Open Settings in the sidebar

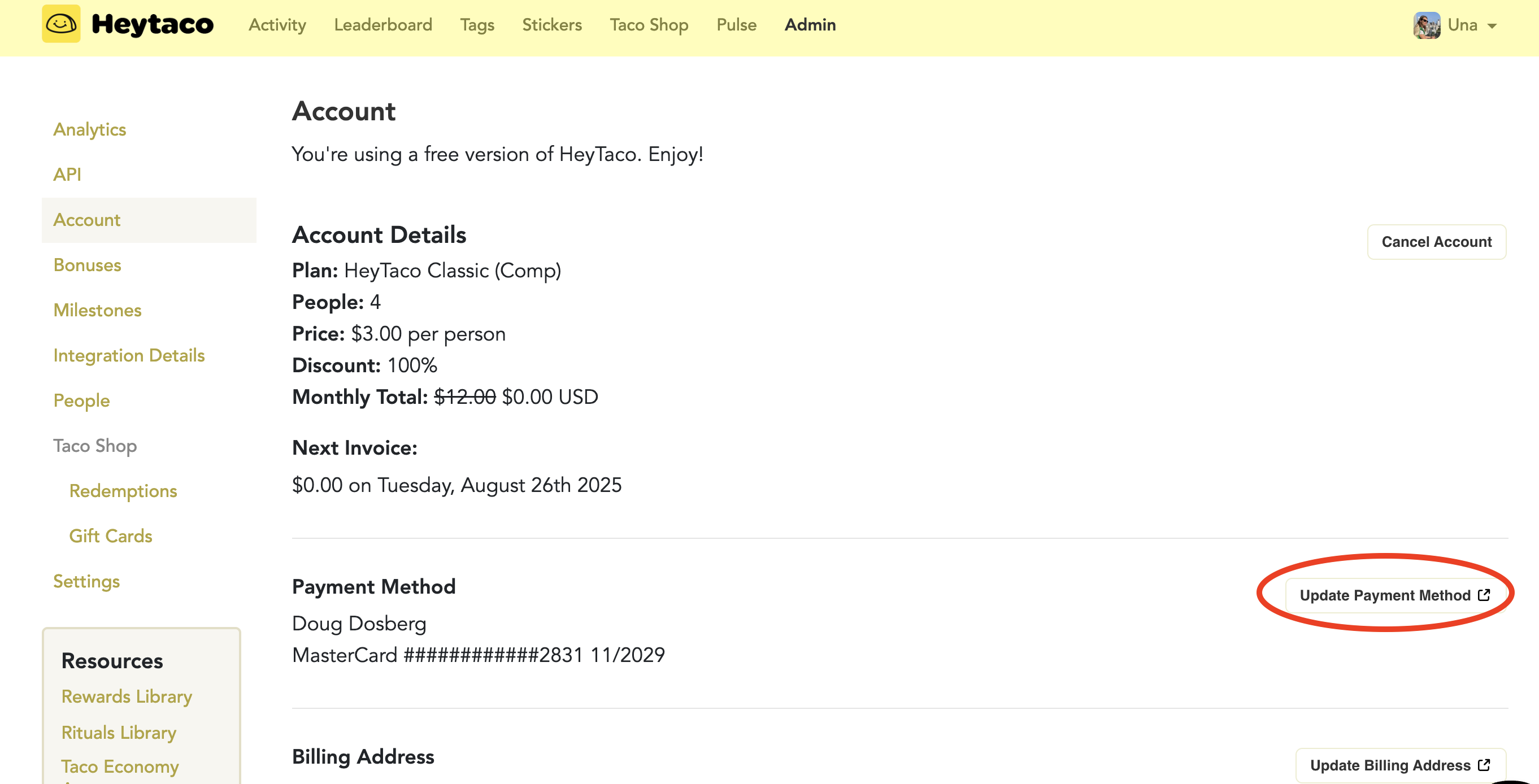point(86,581)
